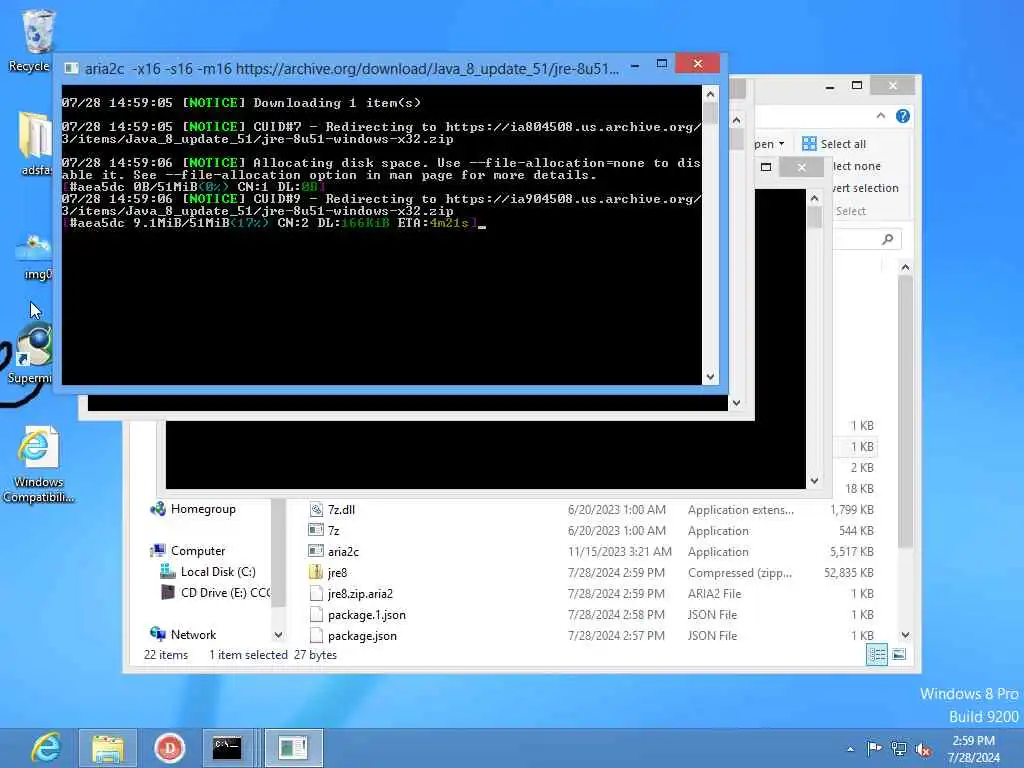Open the clock showing 2:59 PM

(x=973, y=749)
